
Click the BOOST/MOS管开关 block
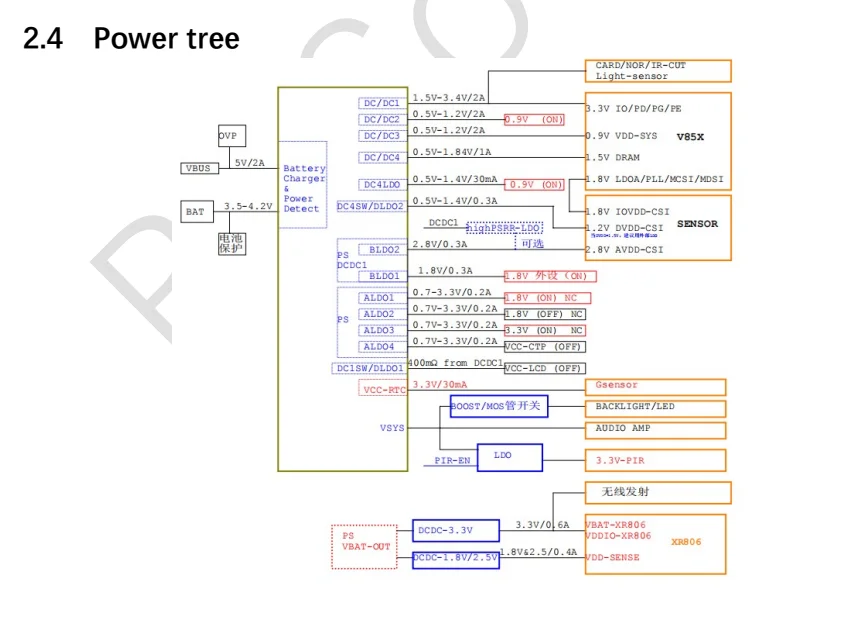(x=499, y=406)
